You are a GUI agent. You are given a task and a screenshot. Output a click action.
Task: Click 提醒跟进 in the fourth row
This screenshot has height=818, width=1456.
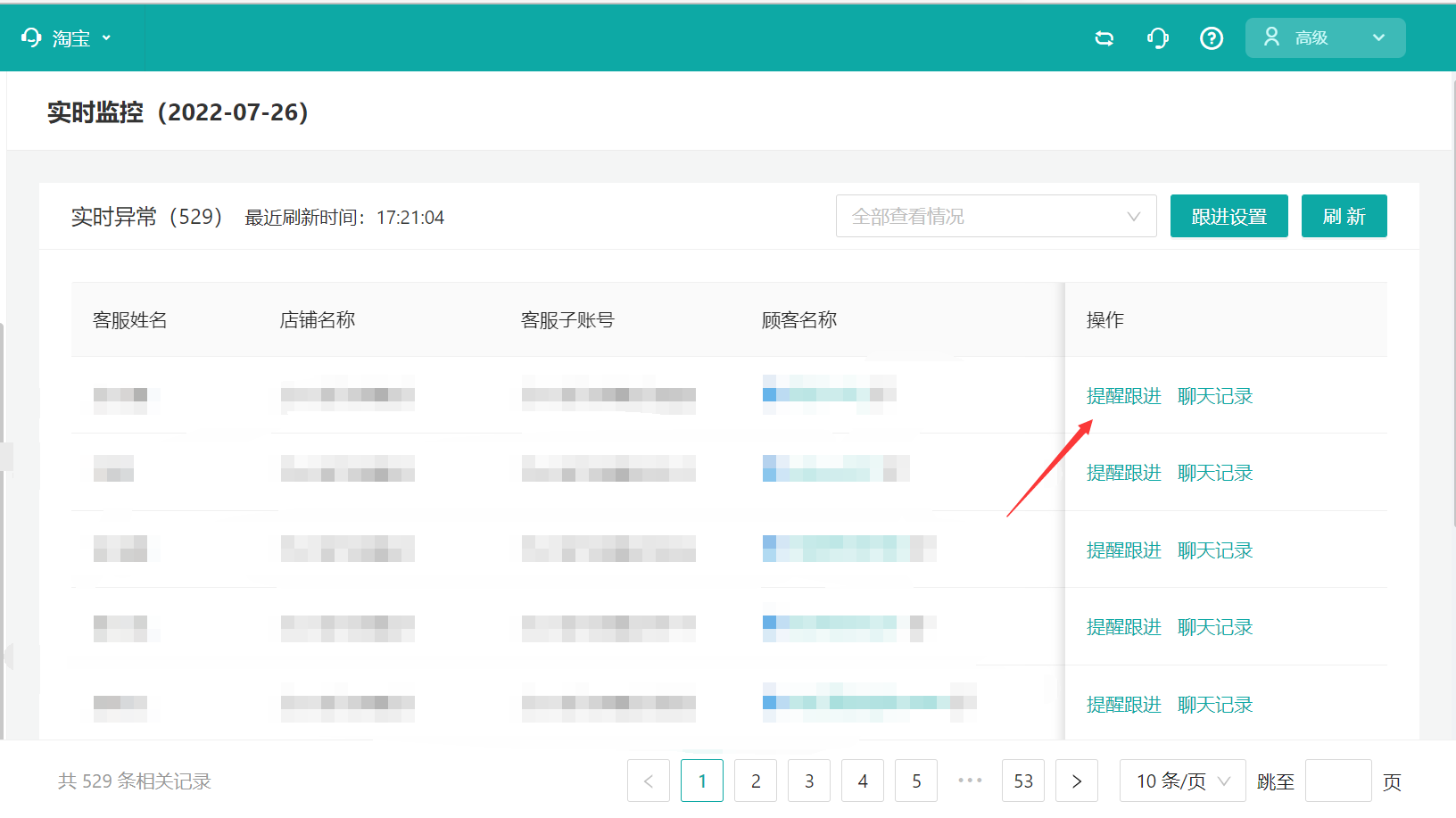coord(1124,627)
